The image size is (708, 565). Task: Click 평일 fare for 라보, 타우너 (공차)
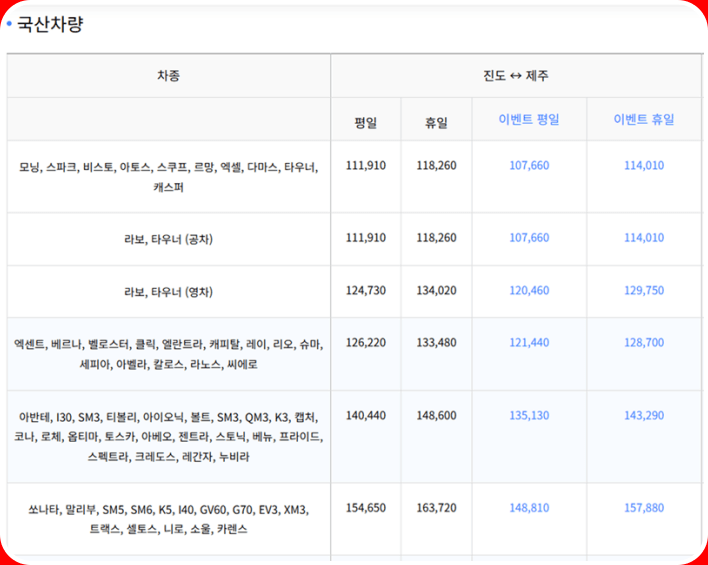pyautogui.click(x=366, y=238)
